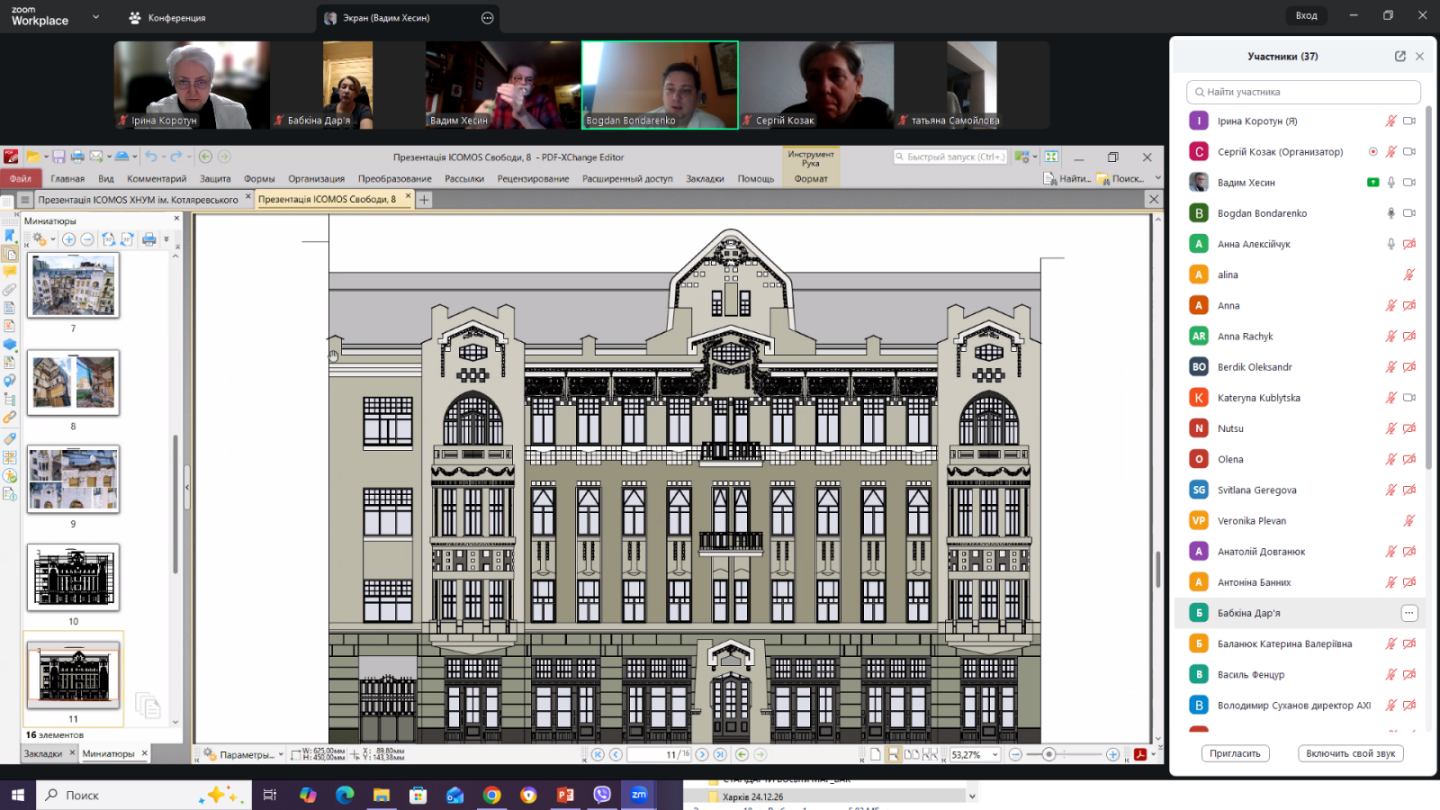Click the Вход button in Zoom

click(1306, 15)
